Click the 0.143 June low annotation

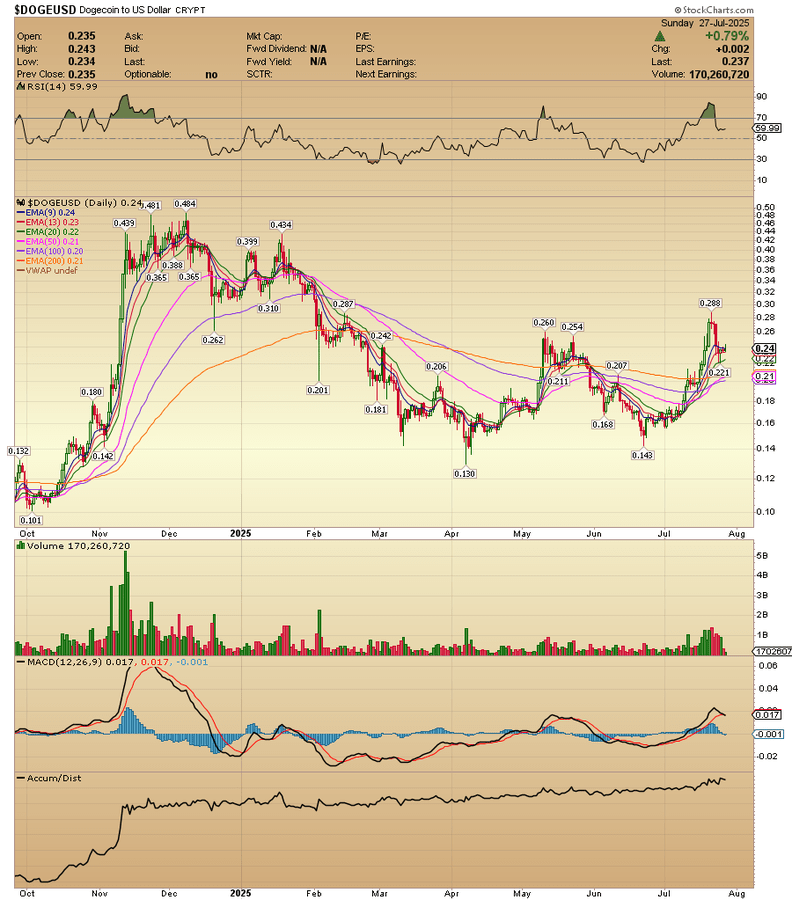pos(642,455)
